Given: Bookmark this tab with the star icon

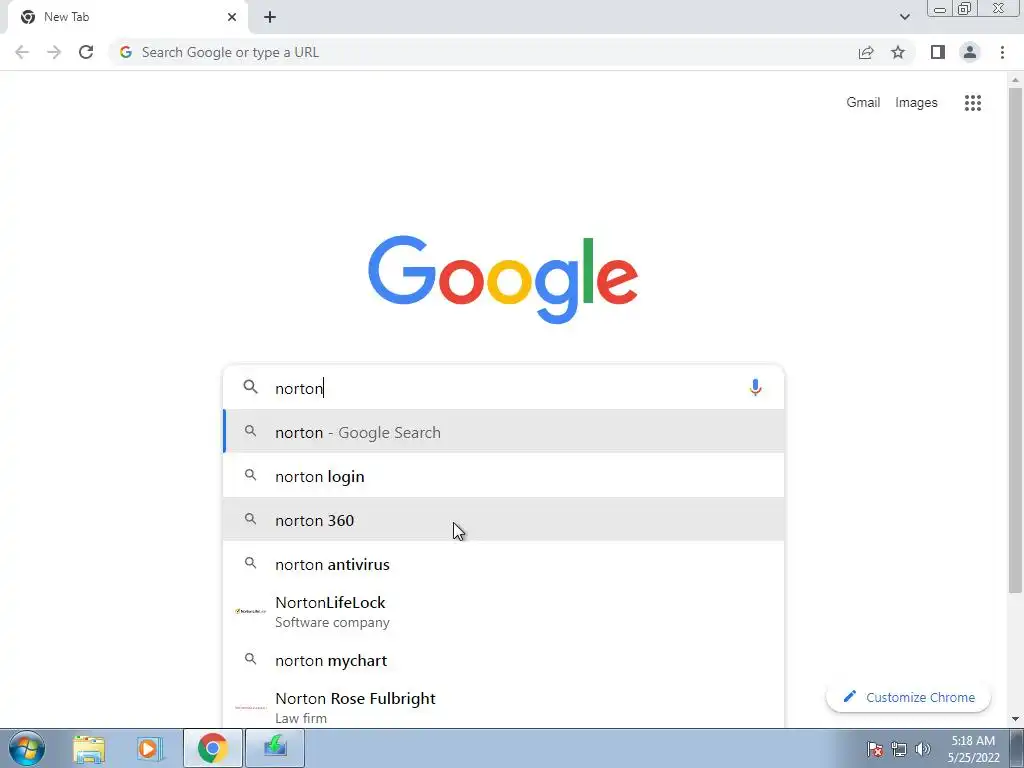Looking at the screenshot, I should pyautogui.click(x=898, y=52).
